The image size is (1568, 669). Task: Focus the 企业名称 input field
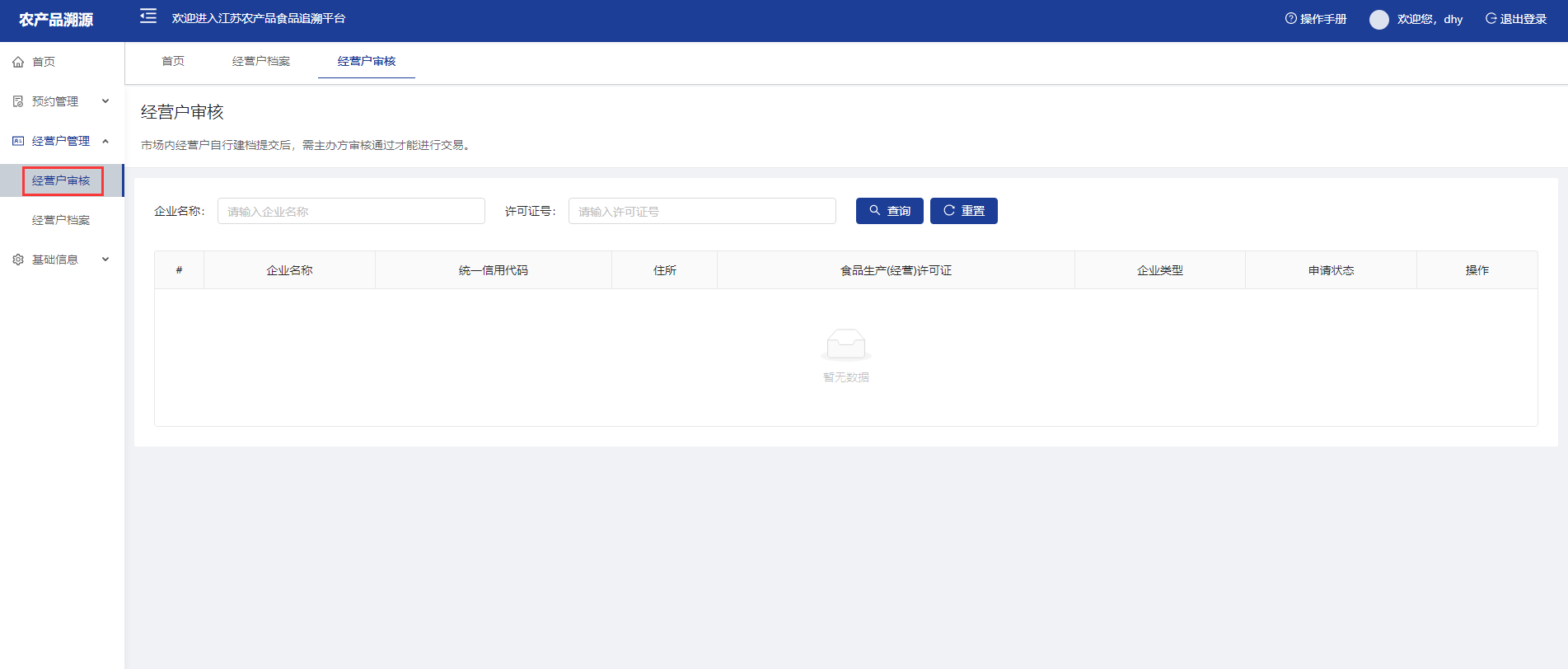pos(351,212)
